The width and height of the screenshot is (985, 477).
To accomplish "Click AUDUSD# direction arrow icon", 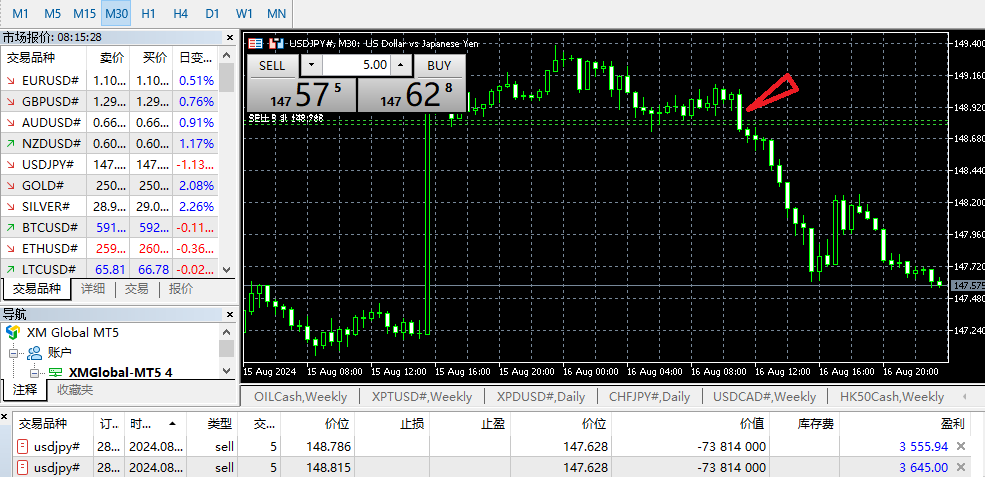I will coord(11,123).
